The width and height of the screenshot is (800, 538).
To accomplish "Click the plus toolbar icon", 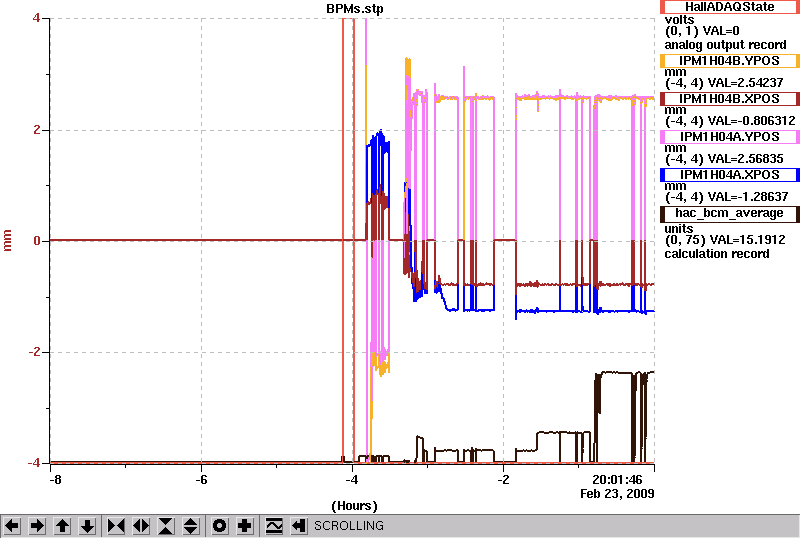I will click(x=245, y=526).
